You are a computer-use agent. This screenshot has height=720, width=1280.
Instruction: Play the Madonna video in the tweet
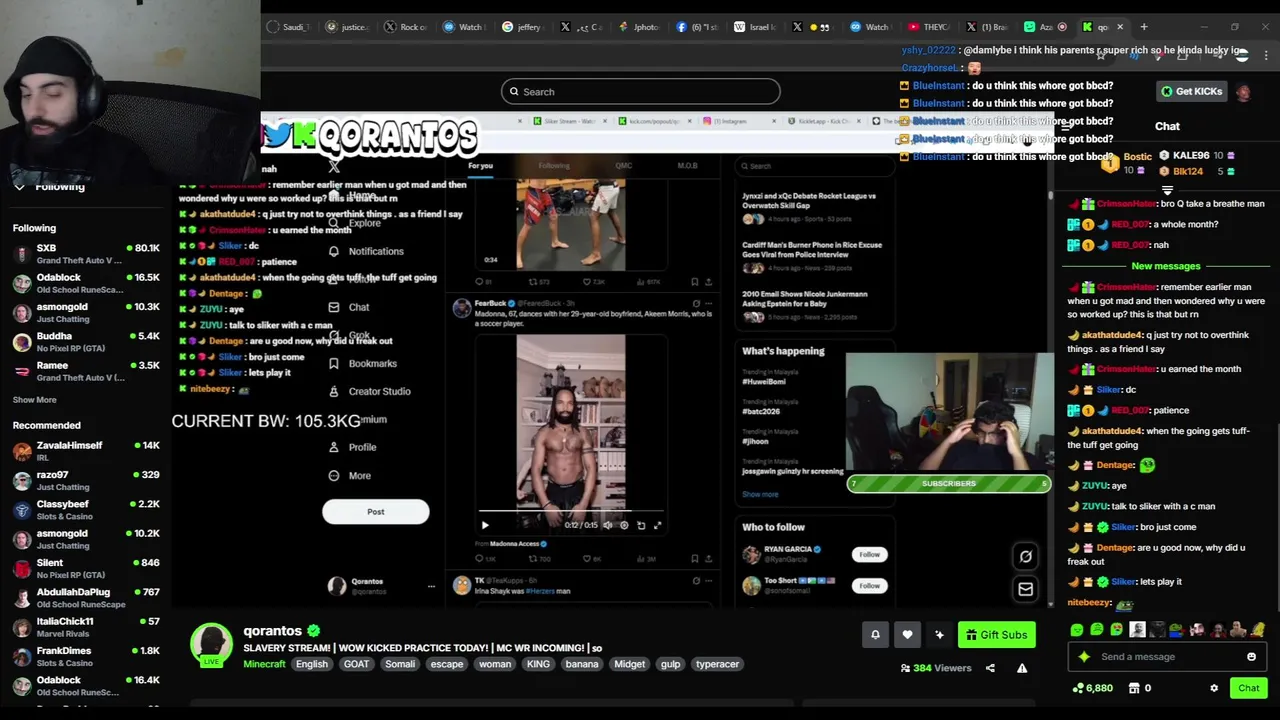(485, 525)
